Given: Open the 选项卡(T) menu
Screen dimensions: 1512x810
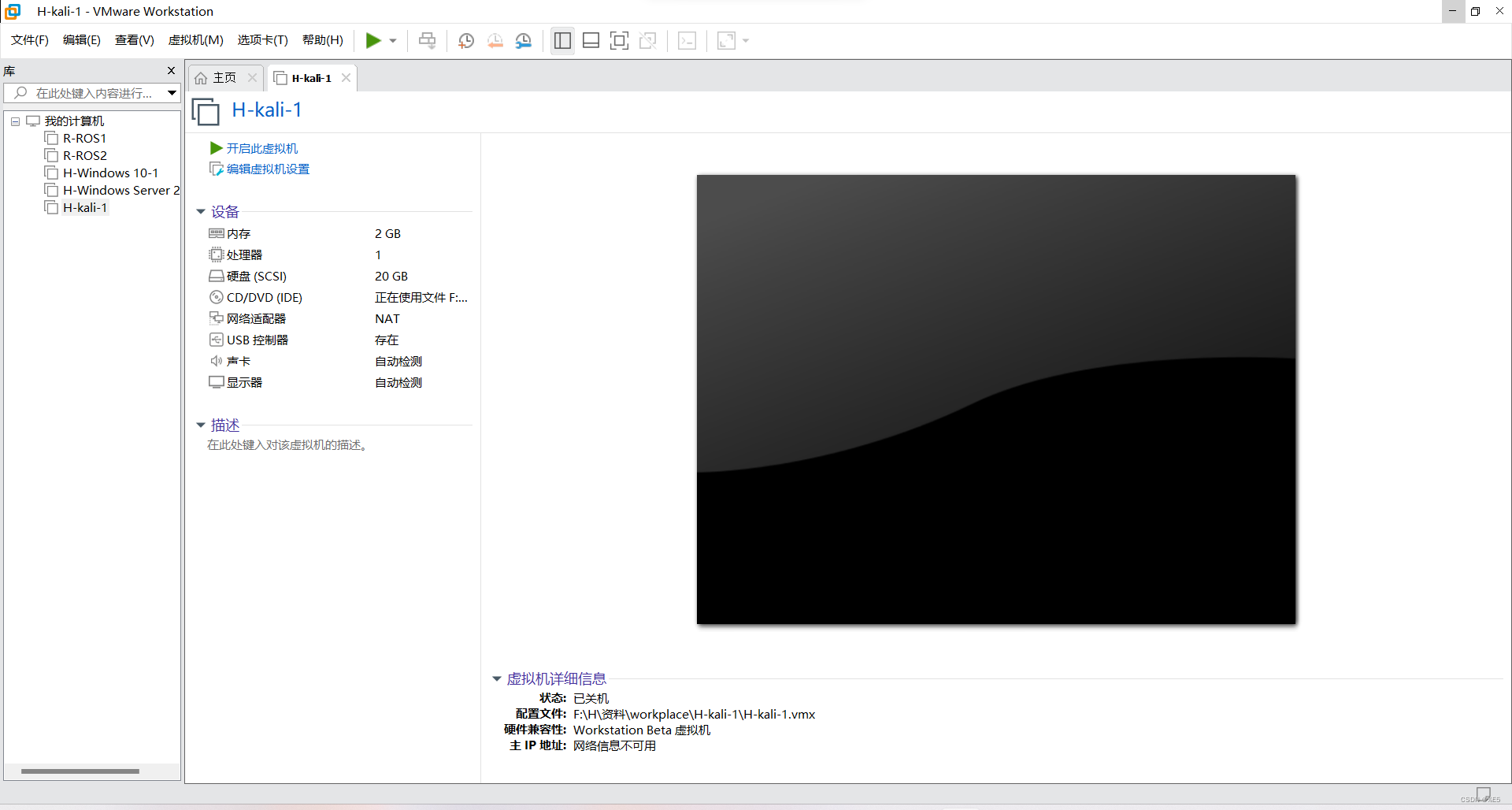Looking at the screenshot, I should point(263,40).
